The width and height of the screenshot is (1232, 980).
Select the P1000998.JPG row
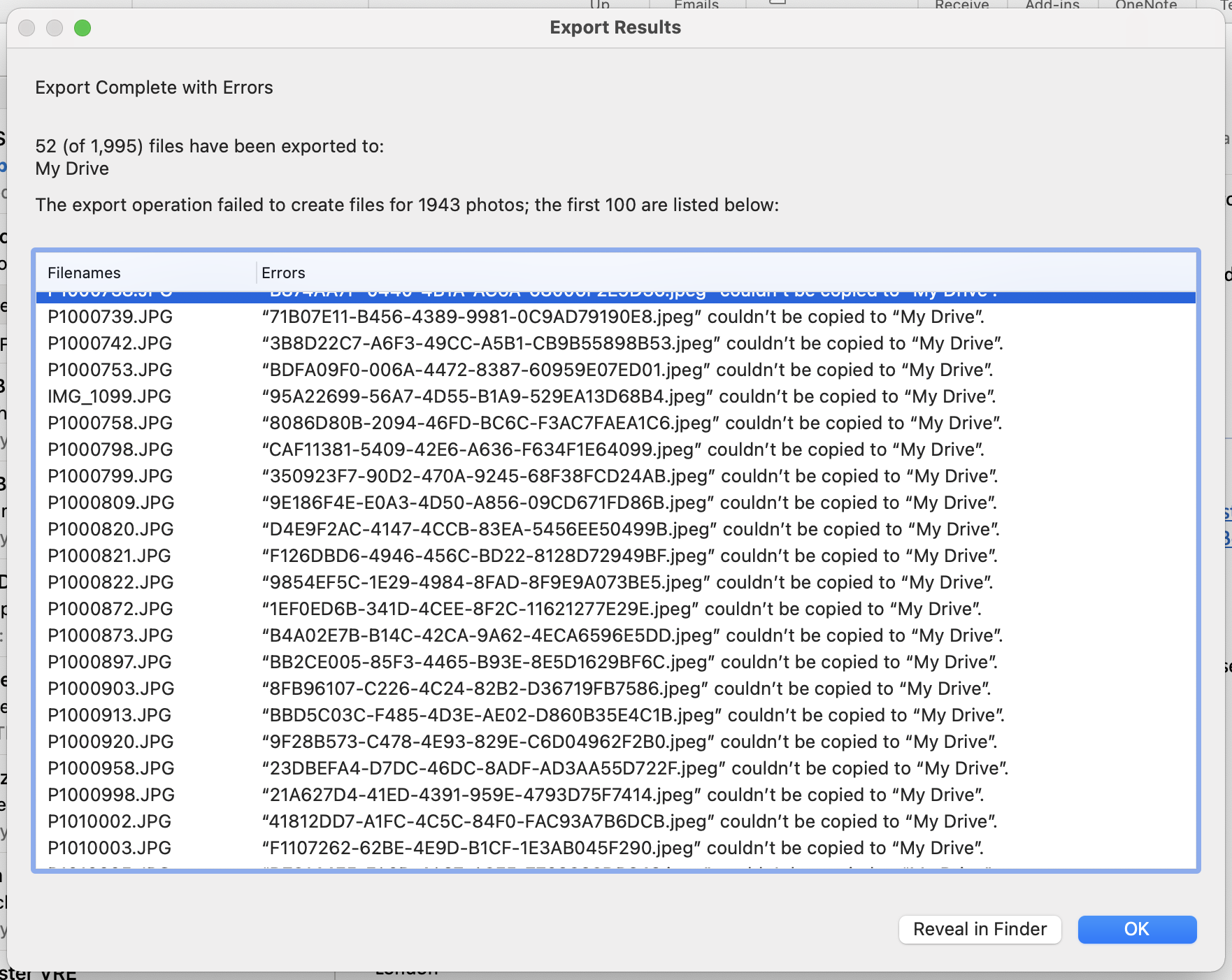coord(616,795)
